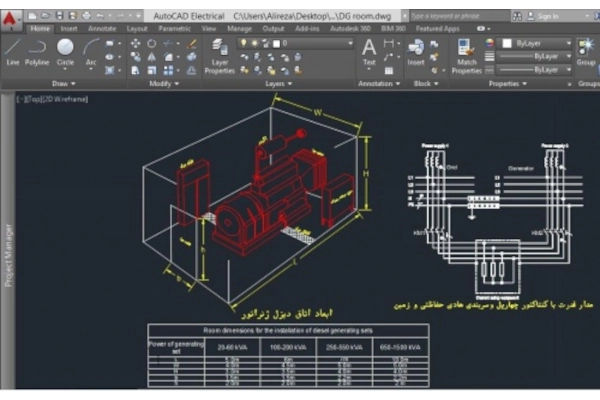Click the Insert block icon

point(416,52)
